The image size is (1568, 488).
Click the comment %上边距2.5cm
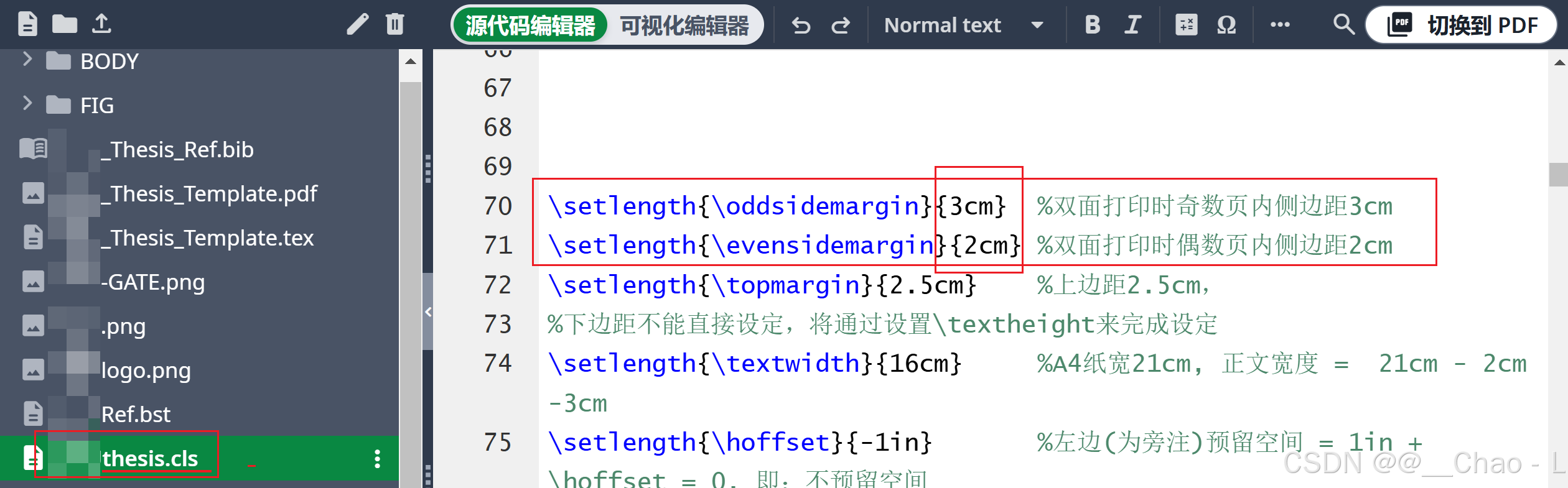(x=1123, y=285)
